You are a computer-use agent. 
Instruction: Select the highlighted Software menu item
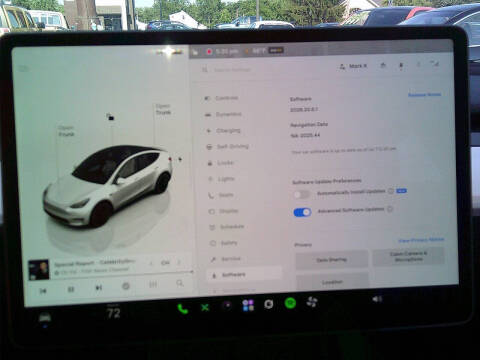click(244, 275)
